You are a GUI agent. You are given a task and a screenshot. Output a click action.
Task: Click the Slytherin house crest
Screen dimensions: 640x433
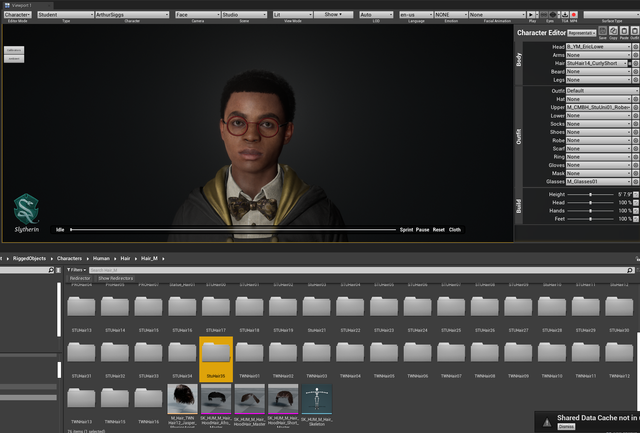(27, 209)
